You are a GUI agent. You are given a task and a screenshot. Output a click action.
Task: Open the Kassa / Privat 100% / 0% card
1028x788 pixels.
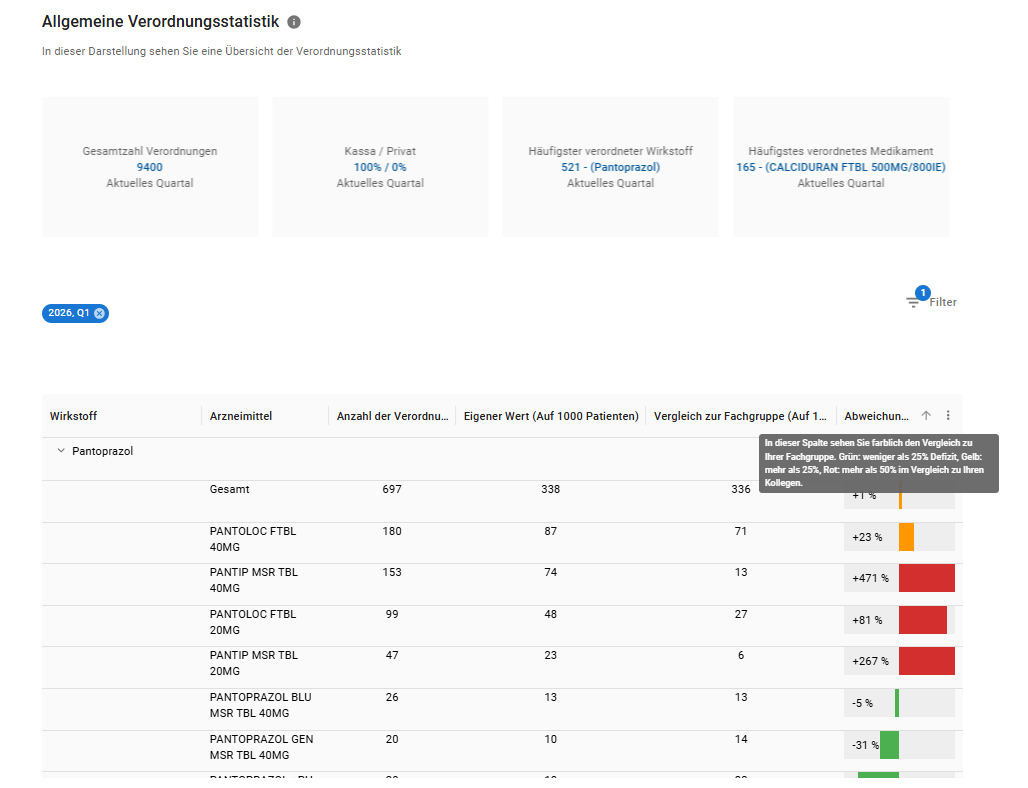point(380,167)
